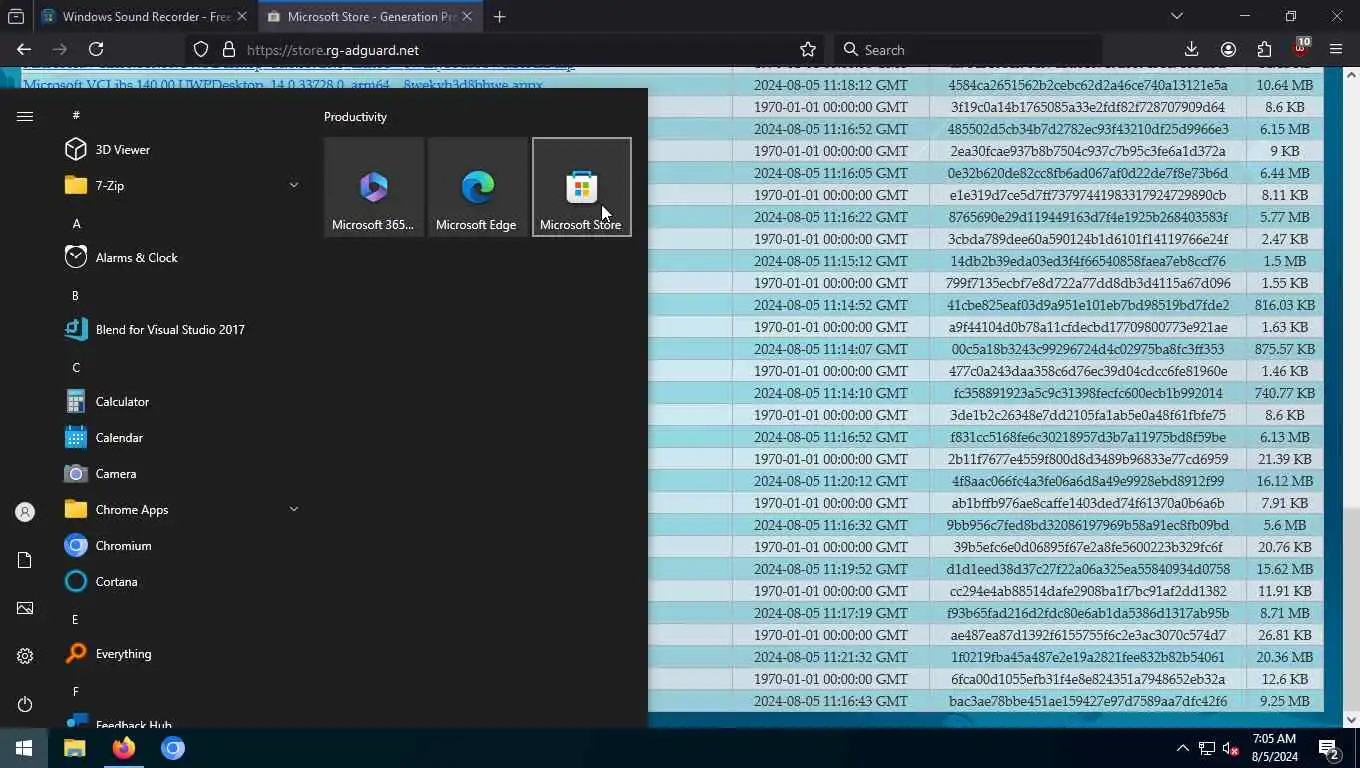Open site padlock security info
The image size is (1360, 768).
coord(229,49)
